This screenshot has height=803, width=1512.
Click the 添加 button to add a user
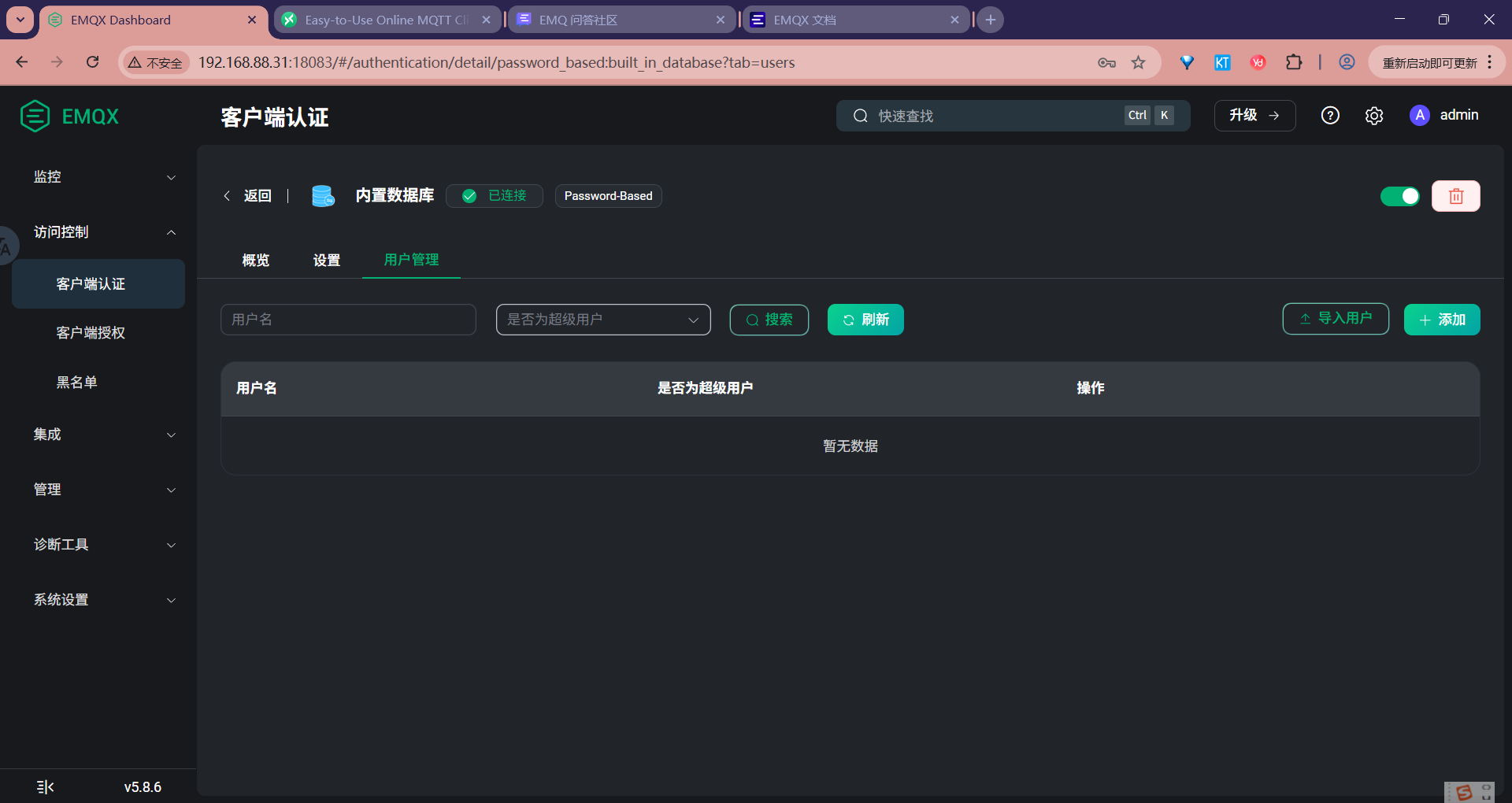click(x=1442, y=320)
